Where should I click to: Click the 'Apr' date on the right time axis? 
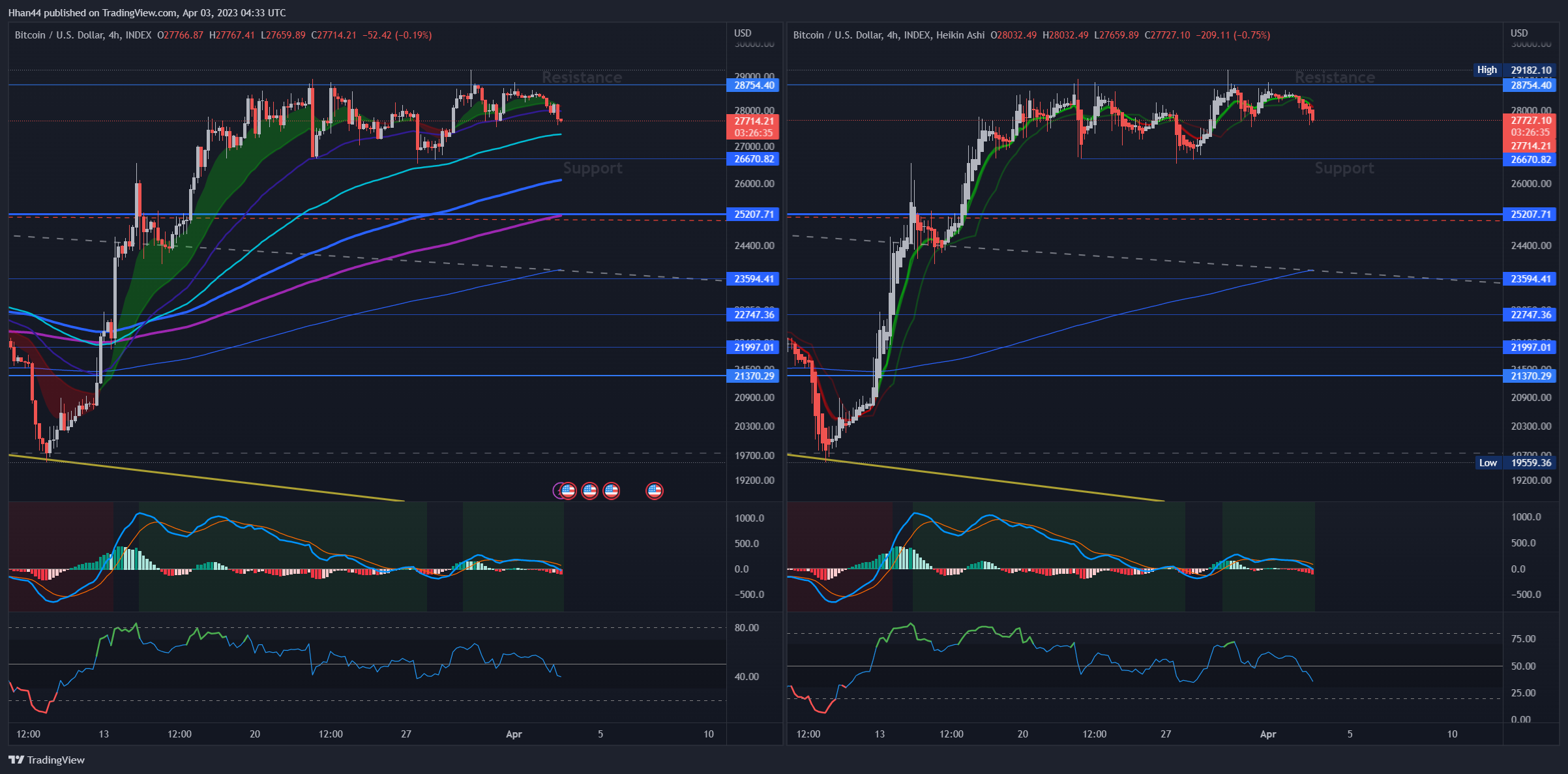pos(1267,734)
